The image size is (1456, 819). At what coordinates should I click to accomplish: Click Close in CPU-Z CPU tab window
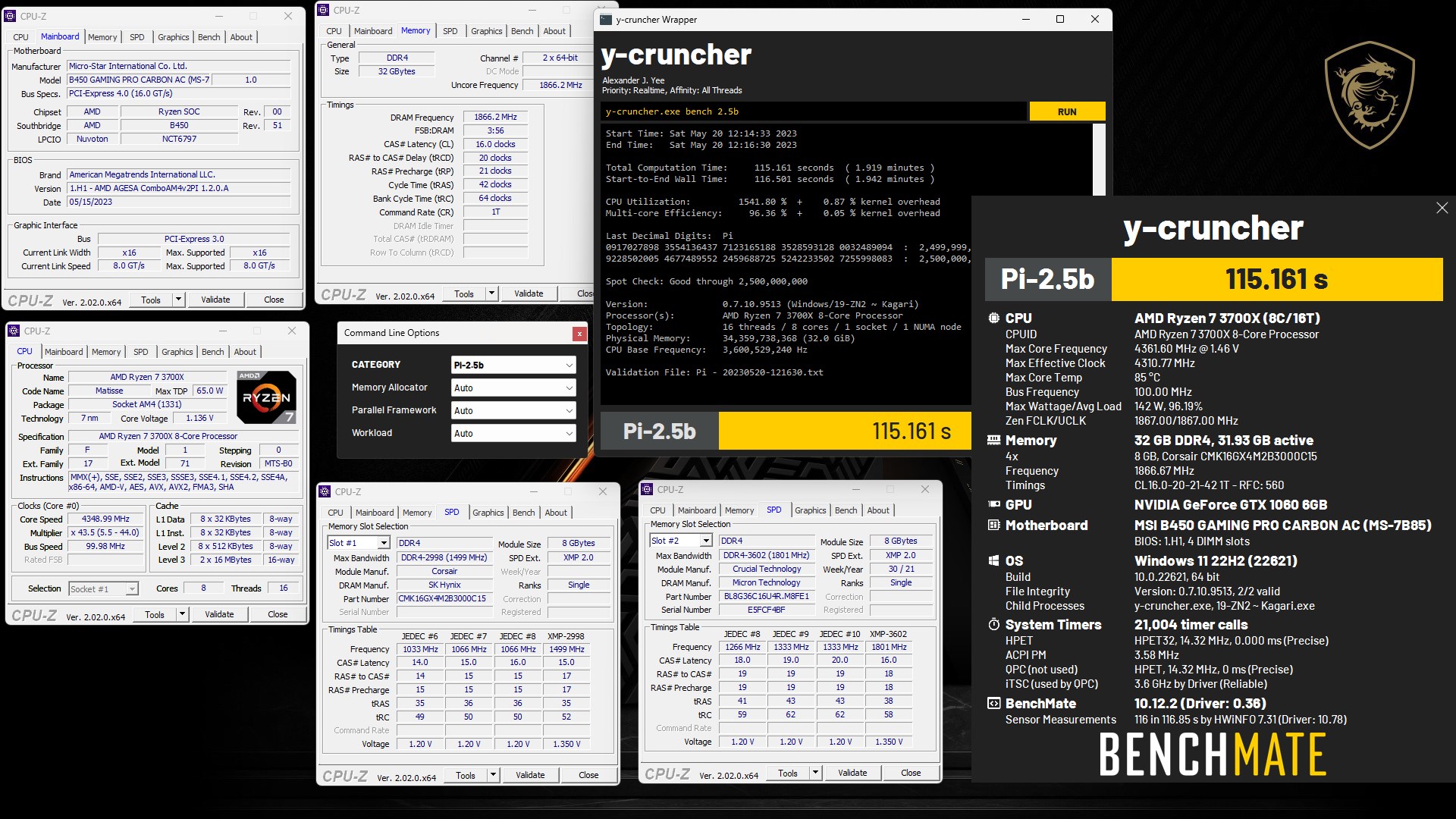[278, 614]
